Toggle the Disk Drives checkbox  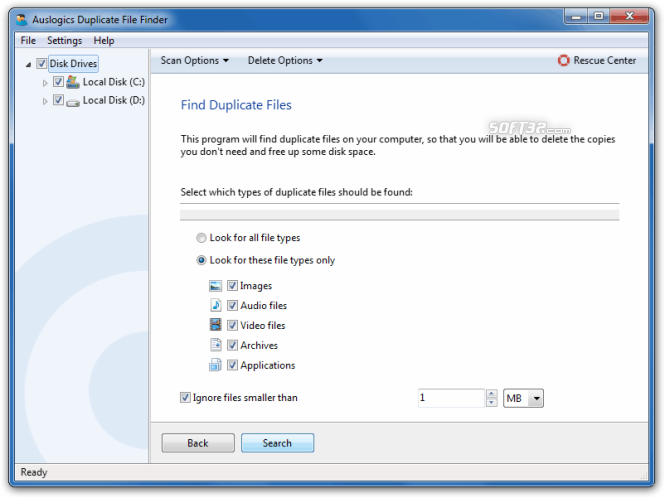pyautogui.click(x=42, y=64)
